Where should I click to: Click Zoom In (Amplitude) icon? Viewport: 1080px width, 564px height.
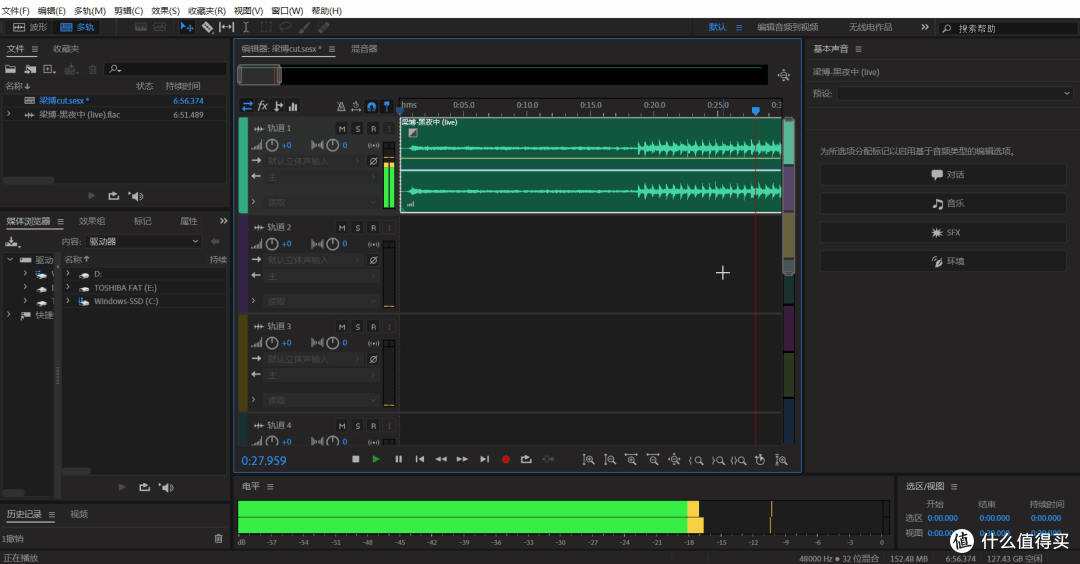(588, 460)
